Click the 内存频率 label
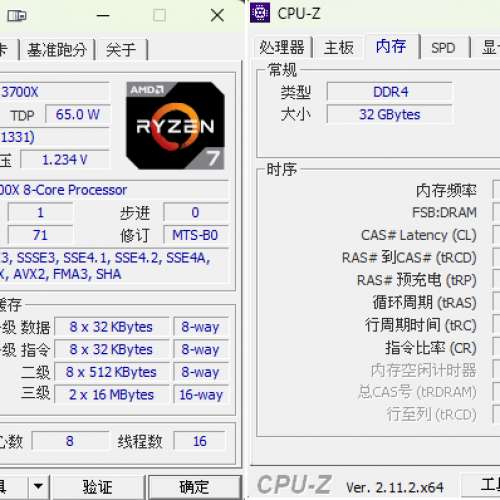Image resolution: width=500 pixels, height=500 pixels. (446, 190)
